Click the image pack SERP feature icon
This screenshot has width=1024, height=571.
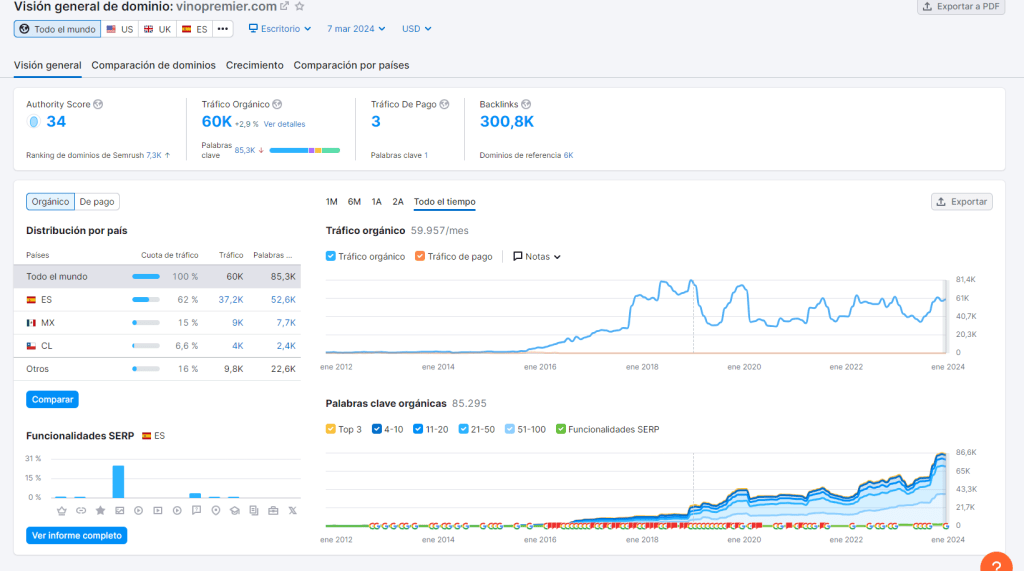tap(120, 511)
